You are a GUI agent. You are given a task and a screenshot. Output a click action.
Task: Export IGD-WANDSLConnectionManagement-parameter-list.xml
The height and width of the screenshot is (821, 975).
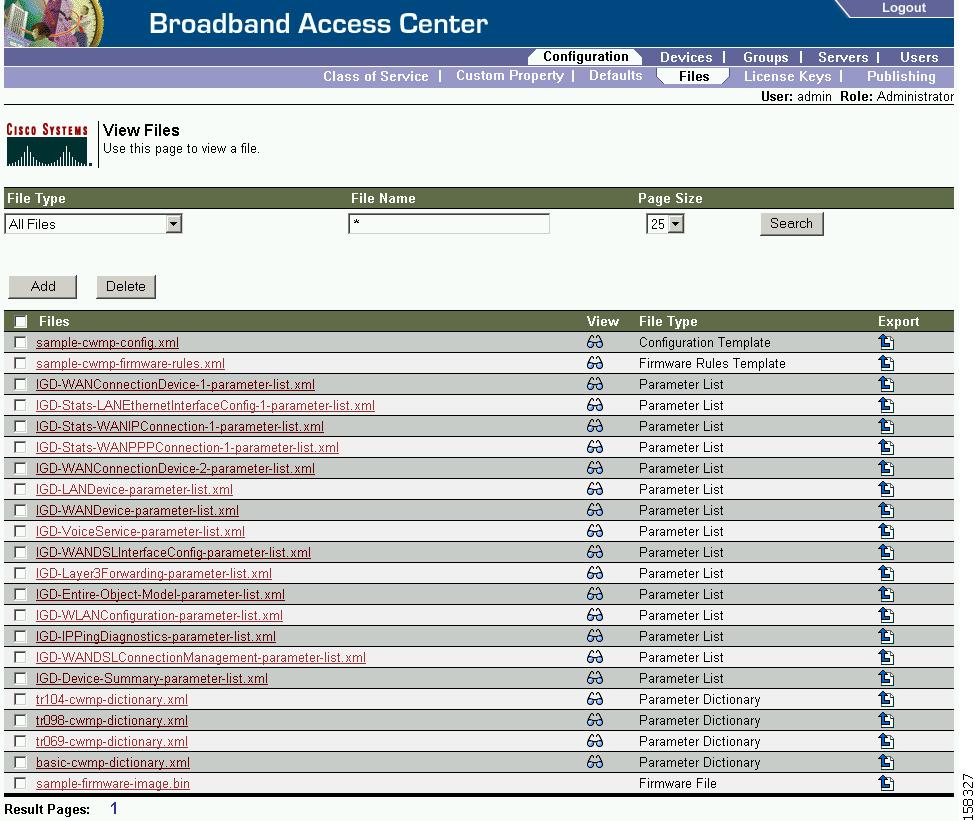(886, 657)
